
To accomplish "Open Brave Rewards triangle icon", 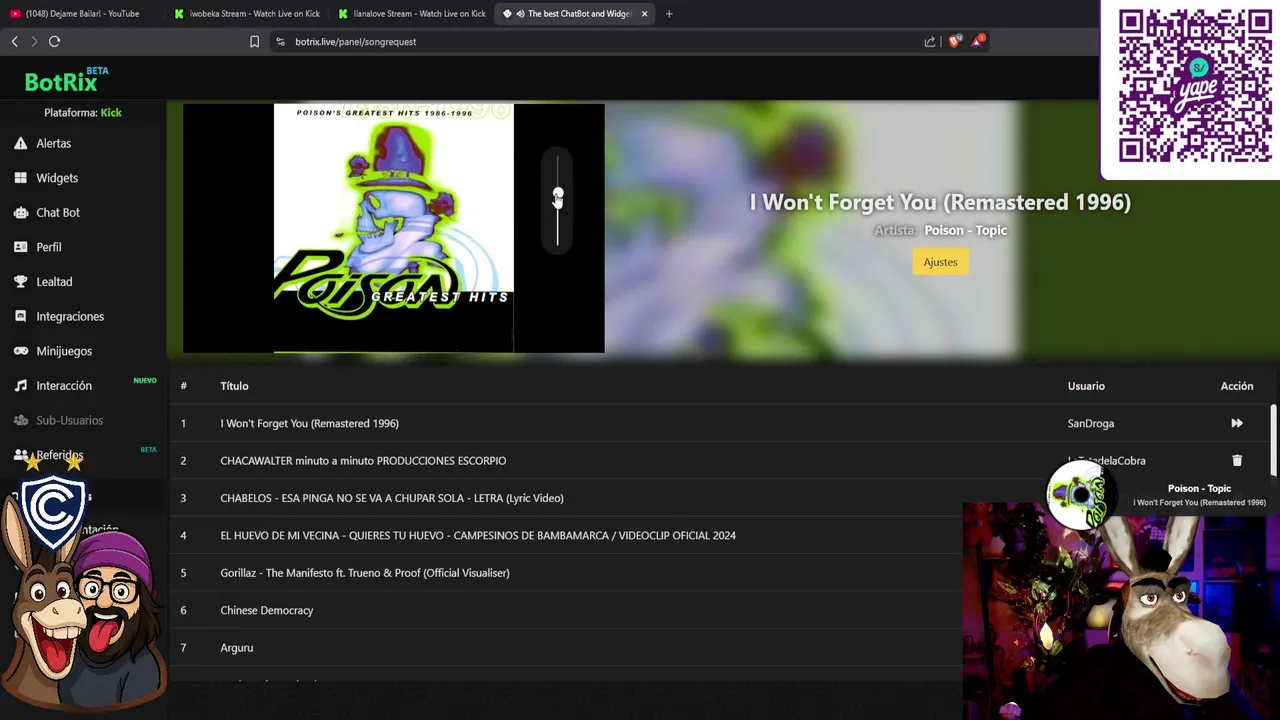I will pyautogui.click(x=977, y=41).
